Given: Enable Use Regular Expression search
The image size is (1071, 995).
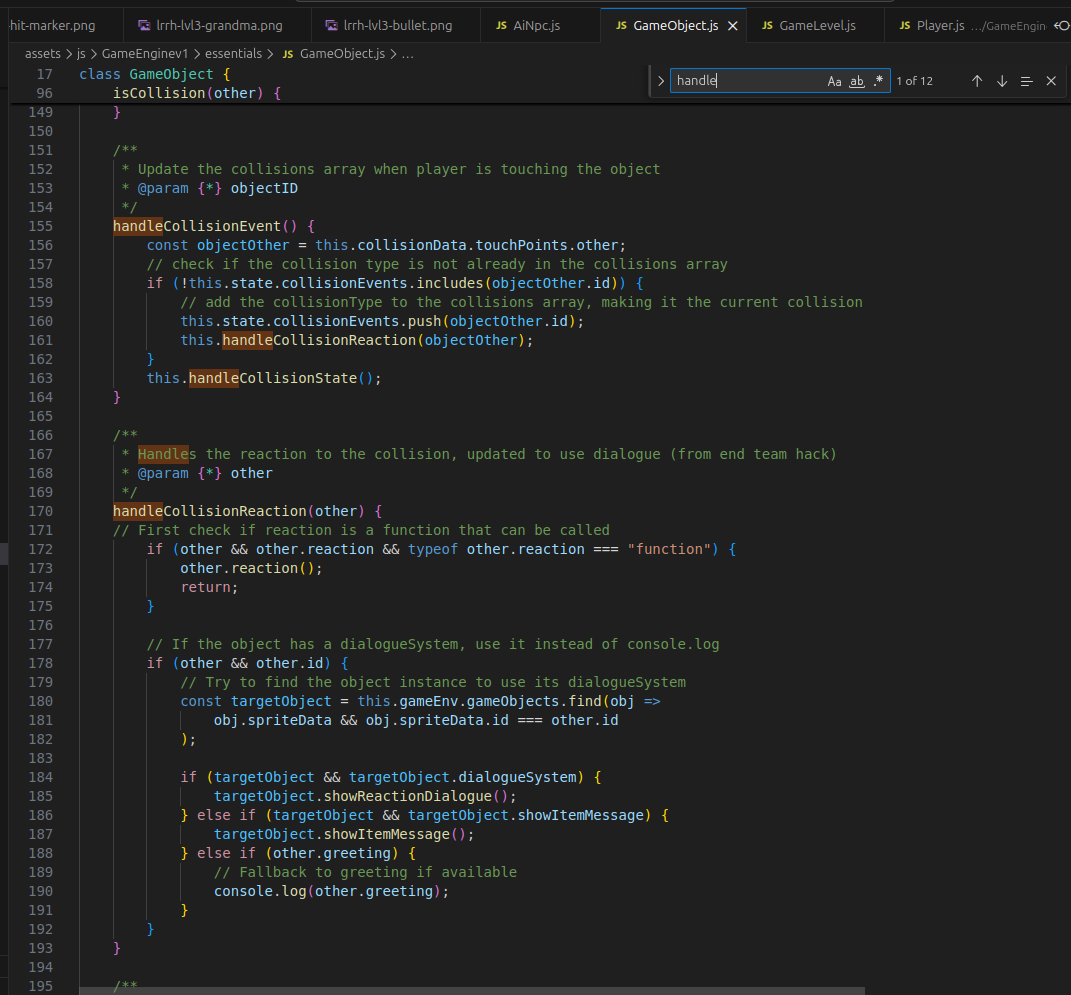Looking at the screenshot, I should (x=878, y=81).
